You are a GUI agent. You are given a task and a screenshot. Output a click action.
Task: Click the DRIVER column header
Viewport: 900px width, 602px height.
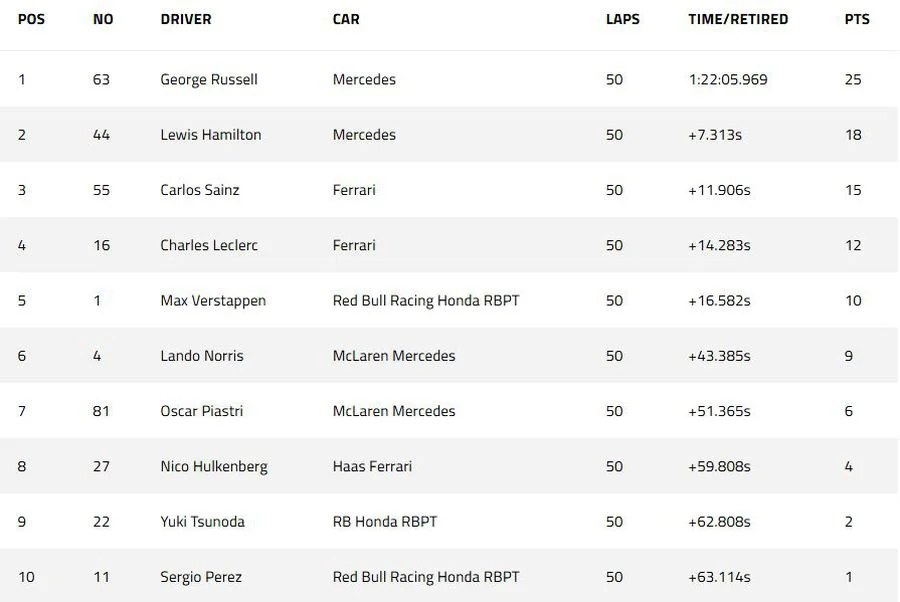click(x=186, y=19)
